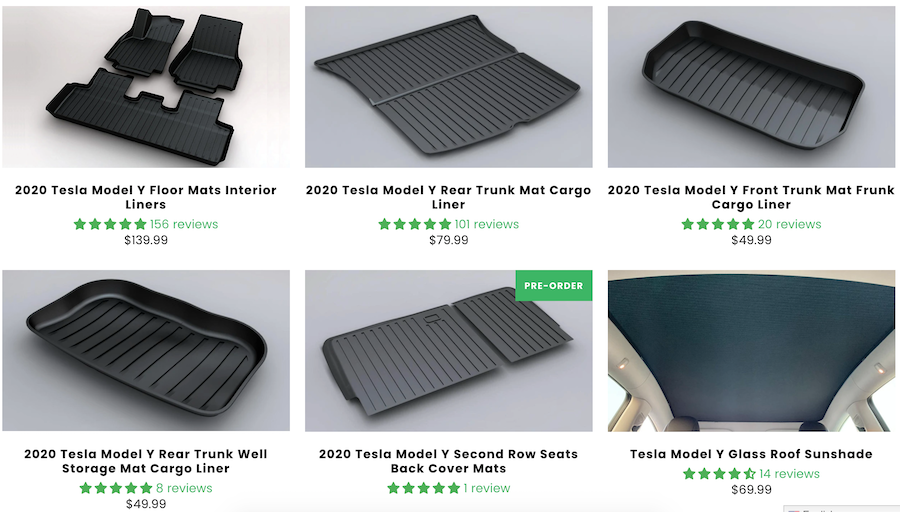Open the Front Trunk Mat Frunk Liner image

point(751,87)
